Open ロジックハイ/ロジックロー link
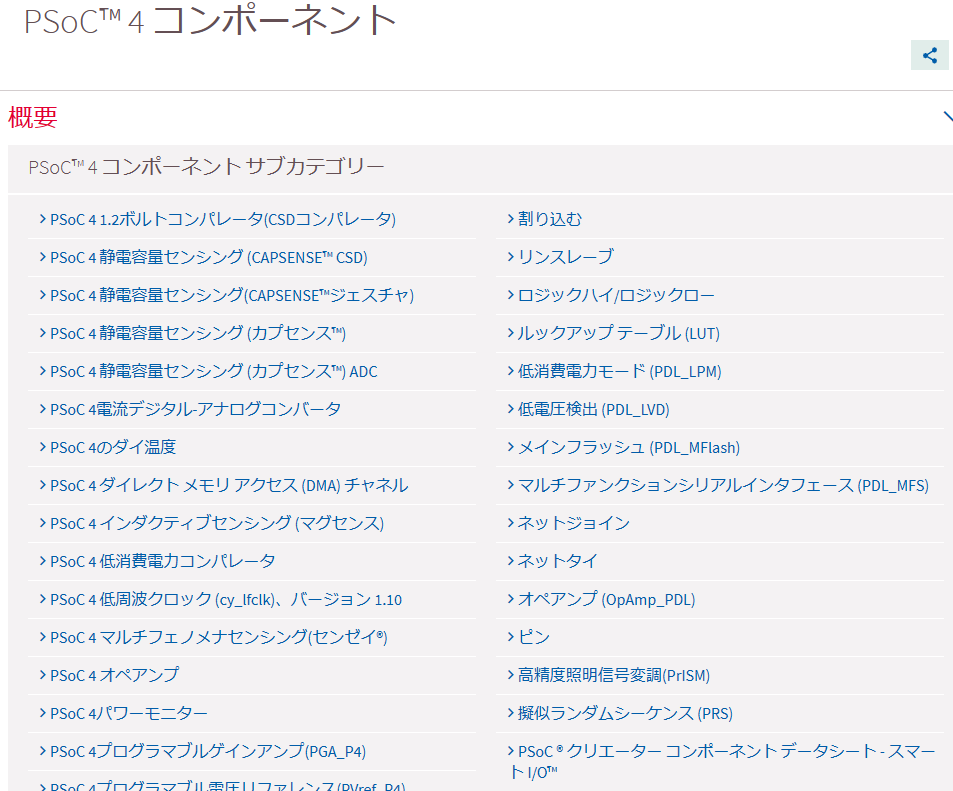953x791 pixels. 616,295
